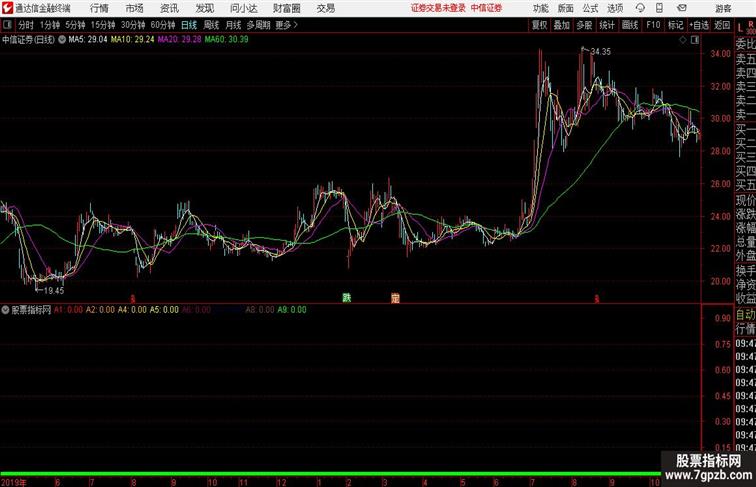756x487 pixels.
Task: Click the MA60: 30.39 value label
Action: (227, 40)
